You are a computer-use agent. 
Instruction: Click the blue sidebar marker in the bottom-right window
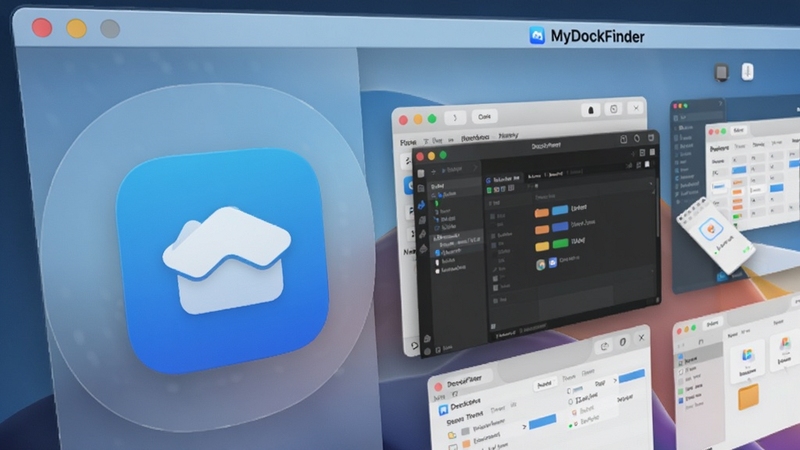point(681,401)
